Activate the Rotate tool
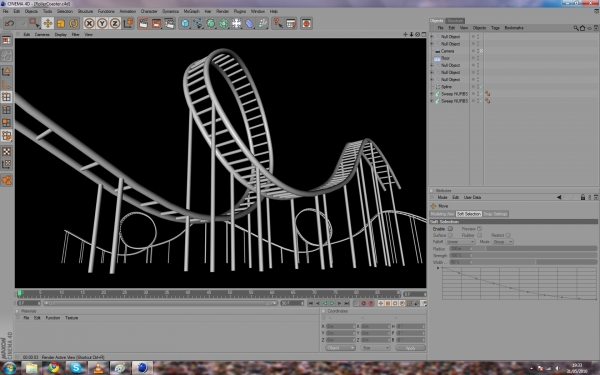Screen dimensions: 600x375 coord(73,23)
